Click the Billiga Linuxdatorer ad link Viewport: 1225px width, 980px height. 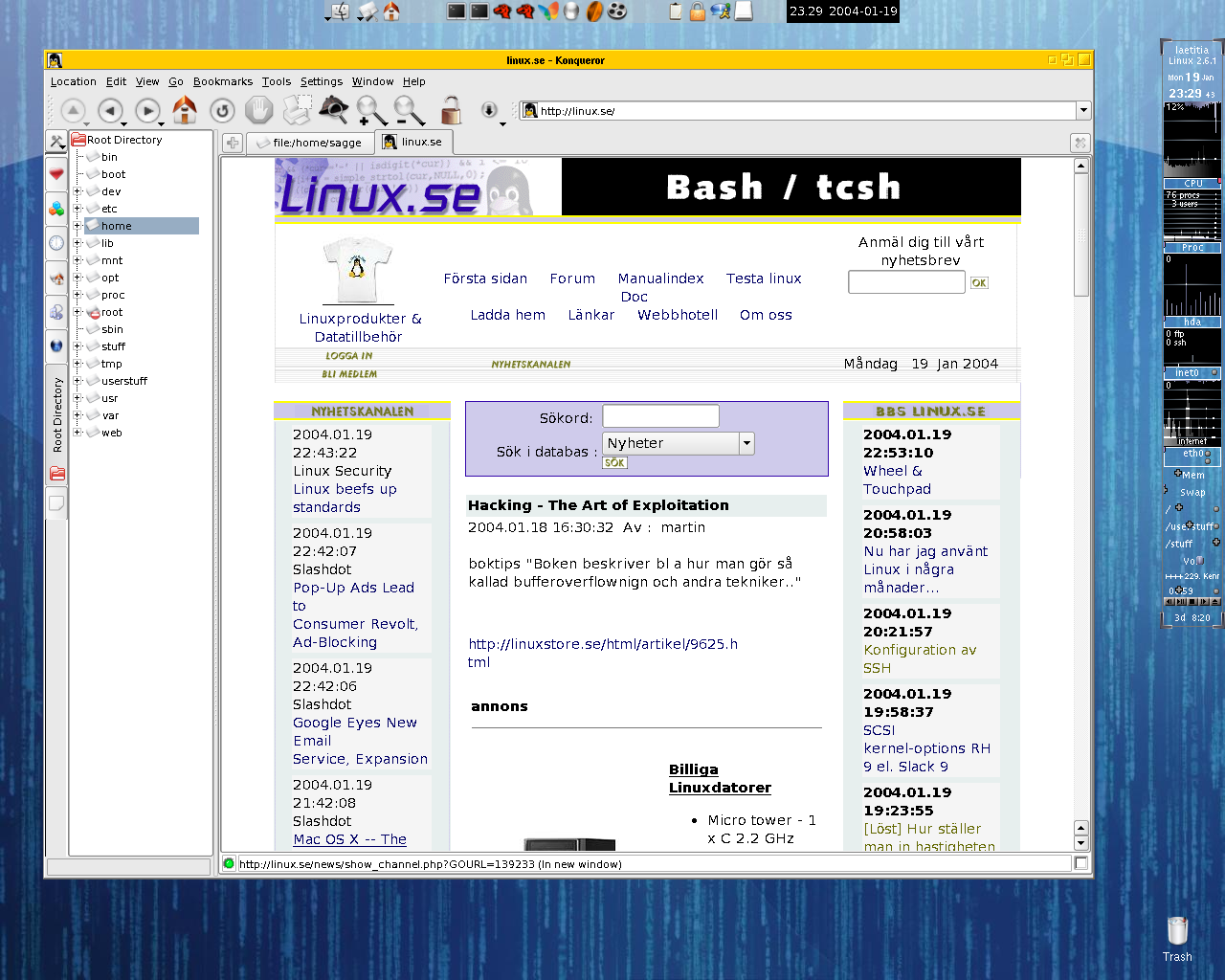(720, 779)
